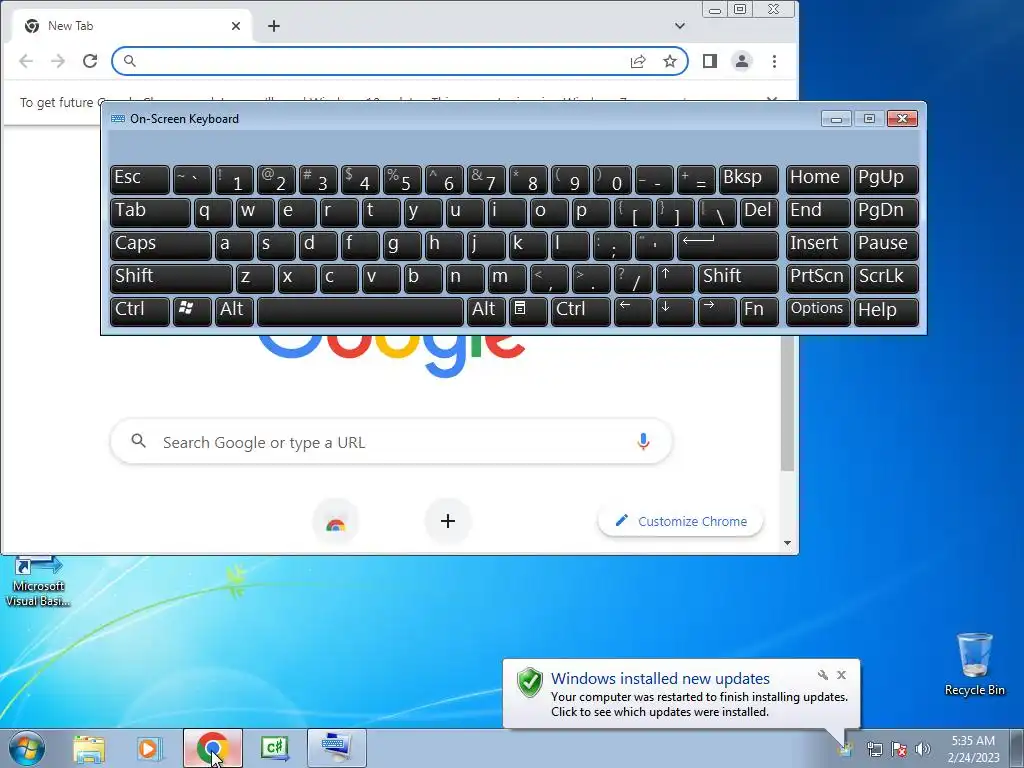The width and height of the screenshot is (1024, 768).
Task: Click On-Screen Keyboard taskbar button
Action: [337, 748]
